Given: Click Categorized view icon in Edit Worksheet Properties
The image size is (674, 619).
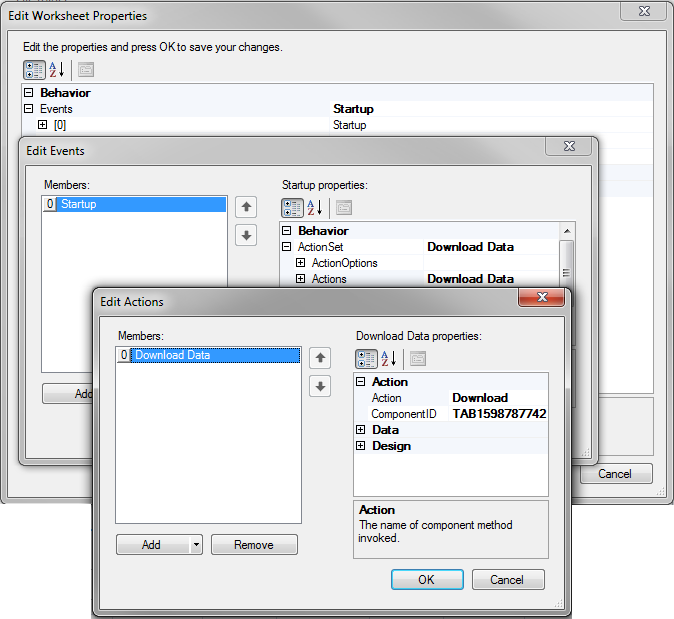Looking at the screenshot, I should 34,70.
